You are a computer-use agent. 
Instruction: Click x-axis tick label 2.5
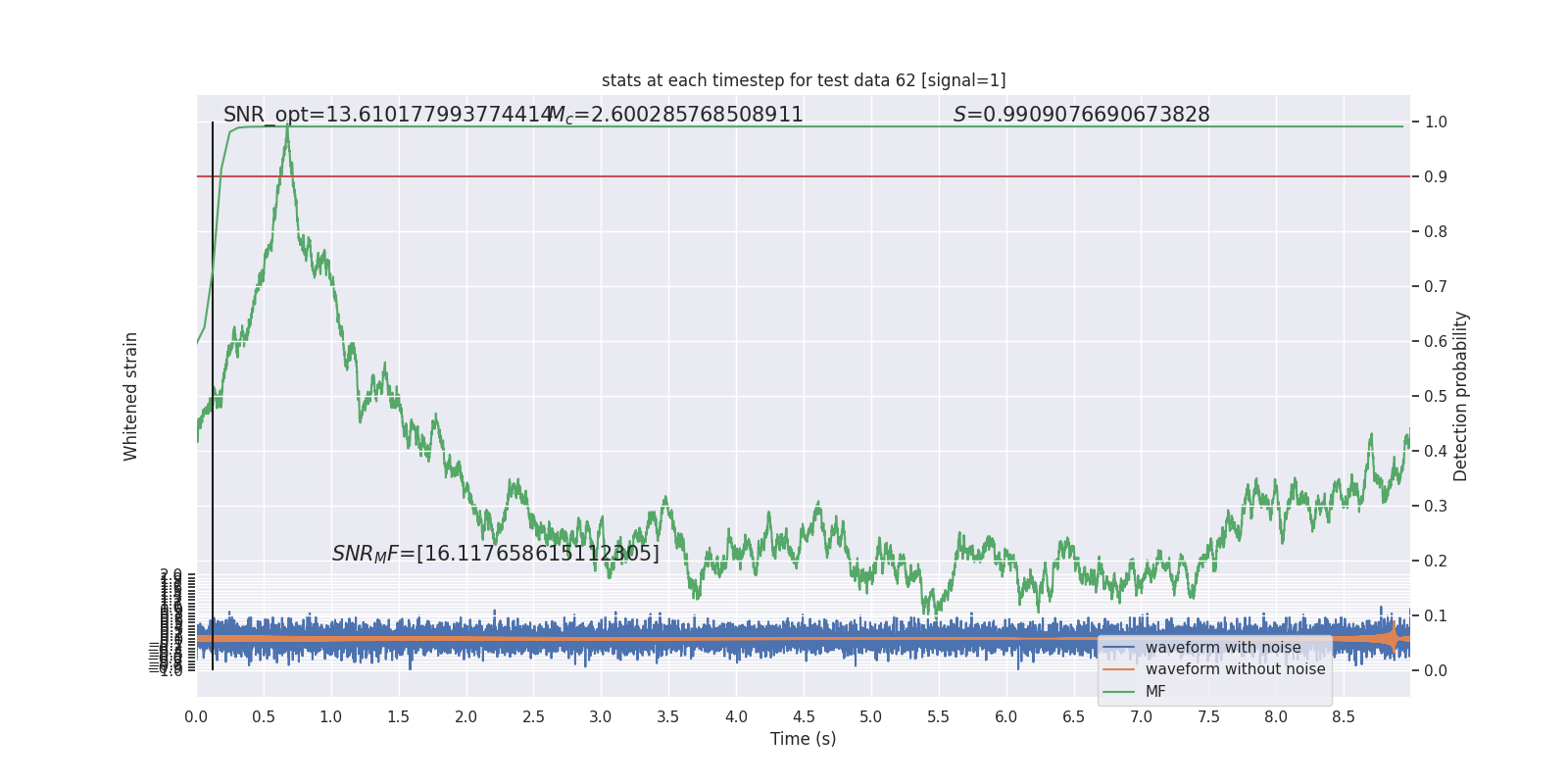click(533, 717)
